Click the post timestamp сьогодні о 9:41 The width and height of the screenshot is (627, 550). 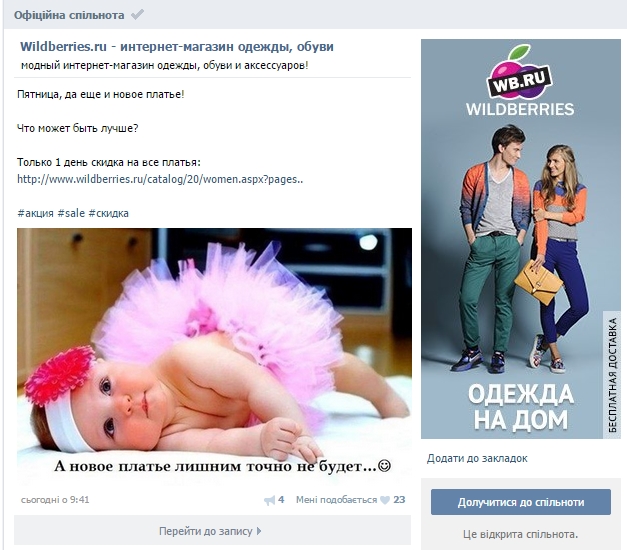tap(55, 500)
